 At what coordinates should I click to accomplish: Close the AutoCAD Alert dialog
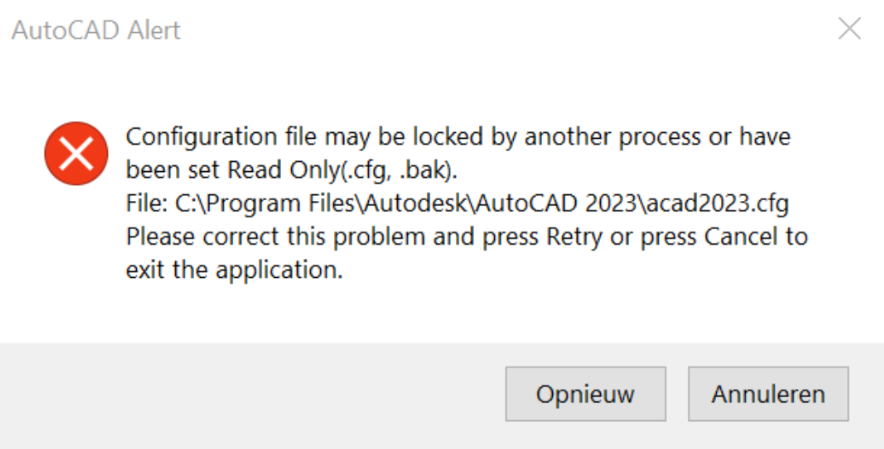click(849, 30)
